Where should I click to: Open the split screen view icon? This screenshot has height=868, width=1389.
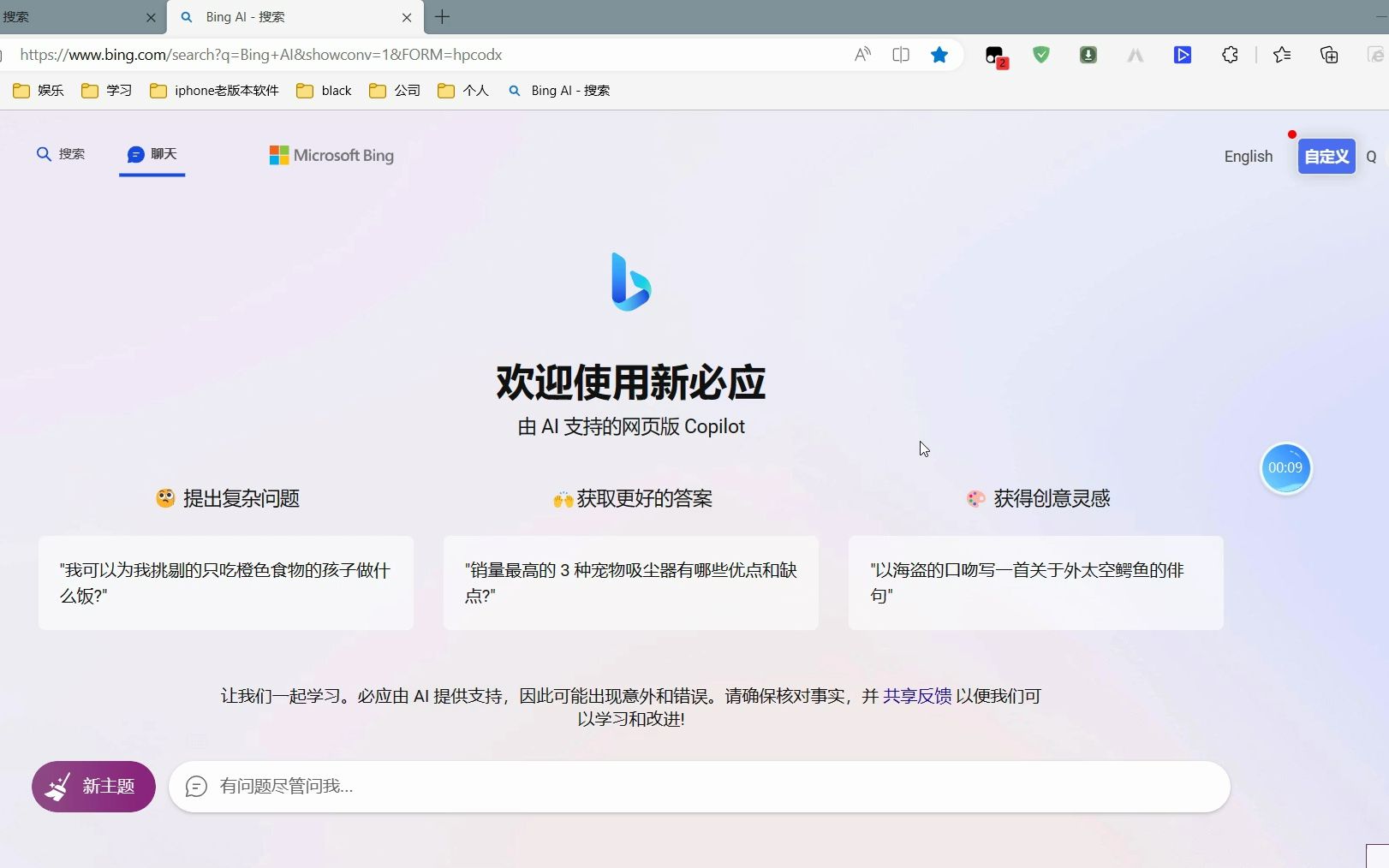901,55
